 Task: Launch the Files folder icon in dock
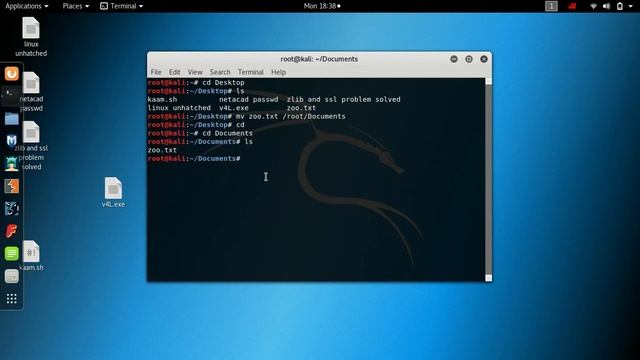[x=11, y=118]
